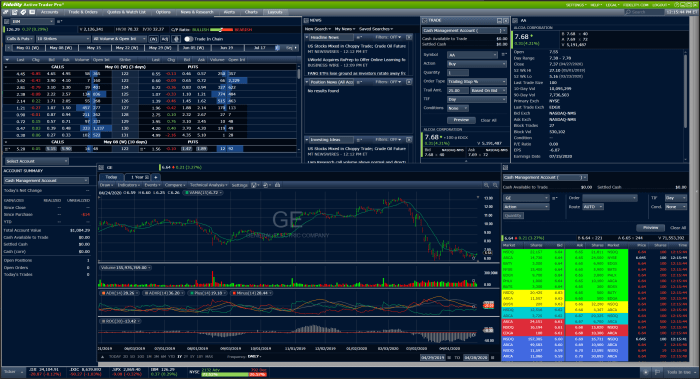Open 'UWorld Acquires RxPrep' headline
Screen dimensions: 700x379
[357, 59]
